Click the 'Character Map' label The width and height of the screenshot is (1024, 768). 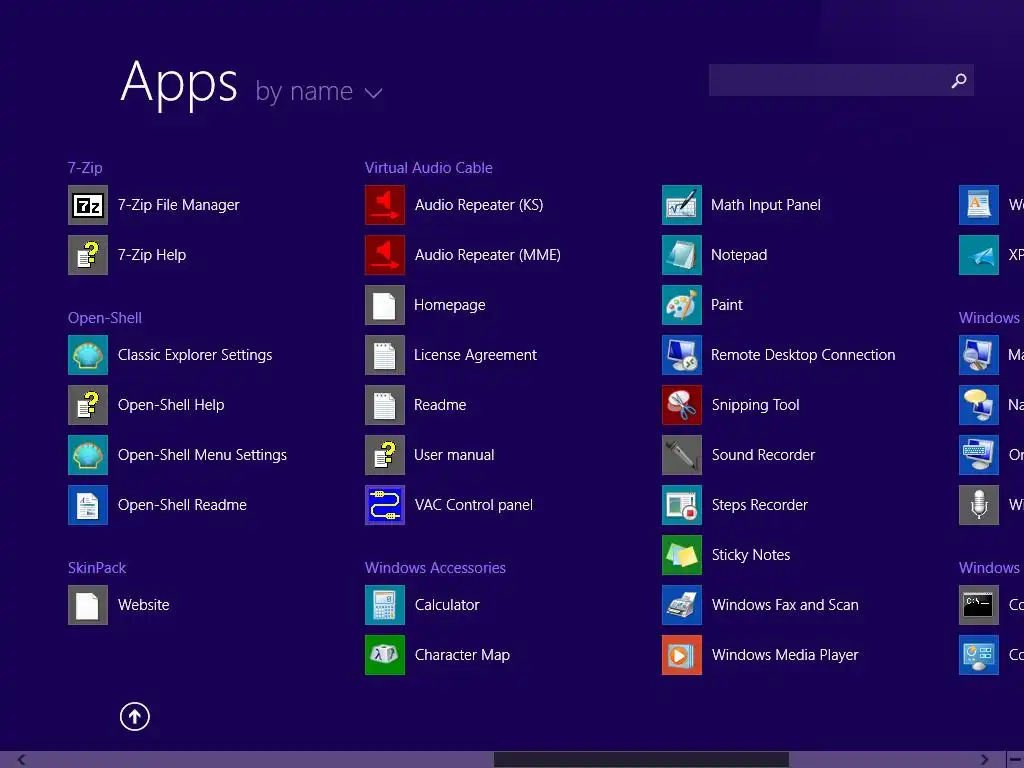click(462, 655)
